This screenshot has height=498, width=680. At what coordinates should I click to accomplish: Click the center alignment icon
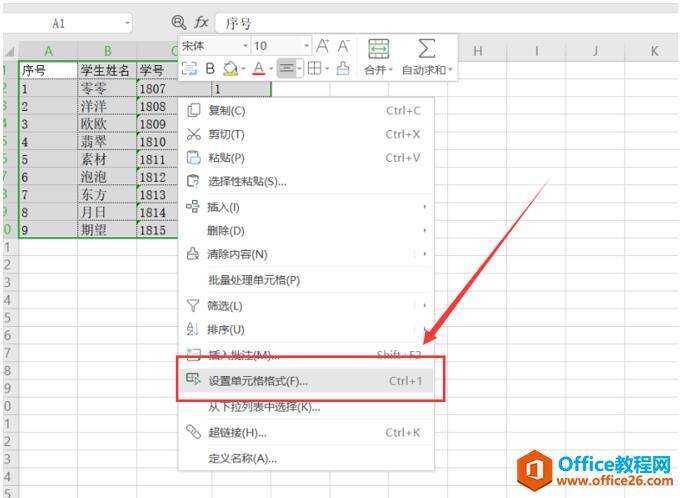[286, 68]
